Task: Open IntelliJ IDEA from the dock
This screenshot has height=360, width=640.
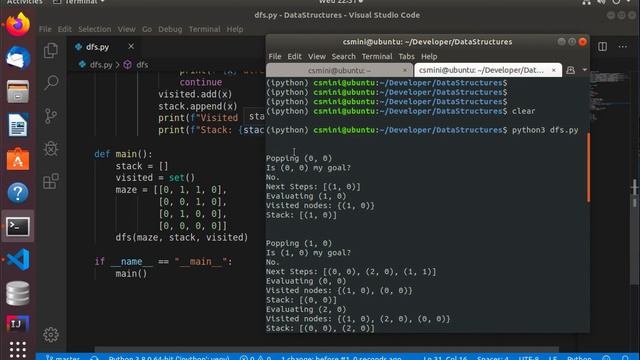Action: [x=18, y=324]
